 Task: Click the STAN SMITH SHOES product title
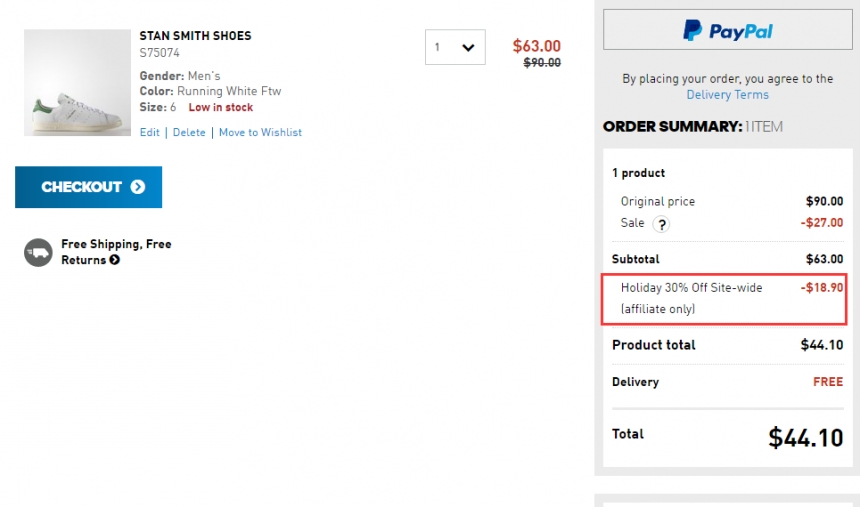pos(195,36)
